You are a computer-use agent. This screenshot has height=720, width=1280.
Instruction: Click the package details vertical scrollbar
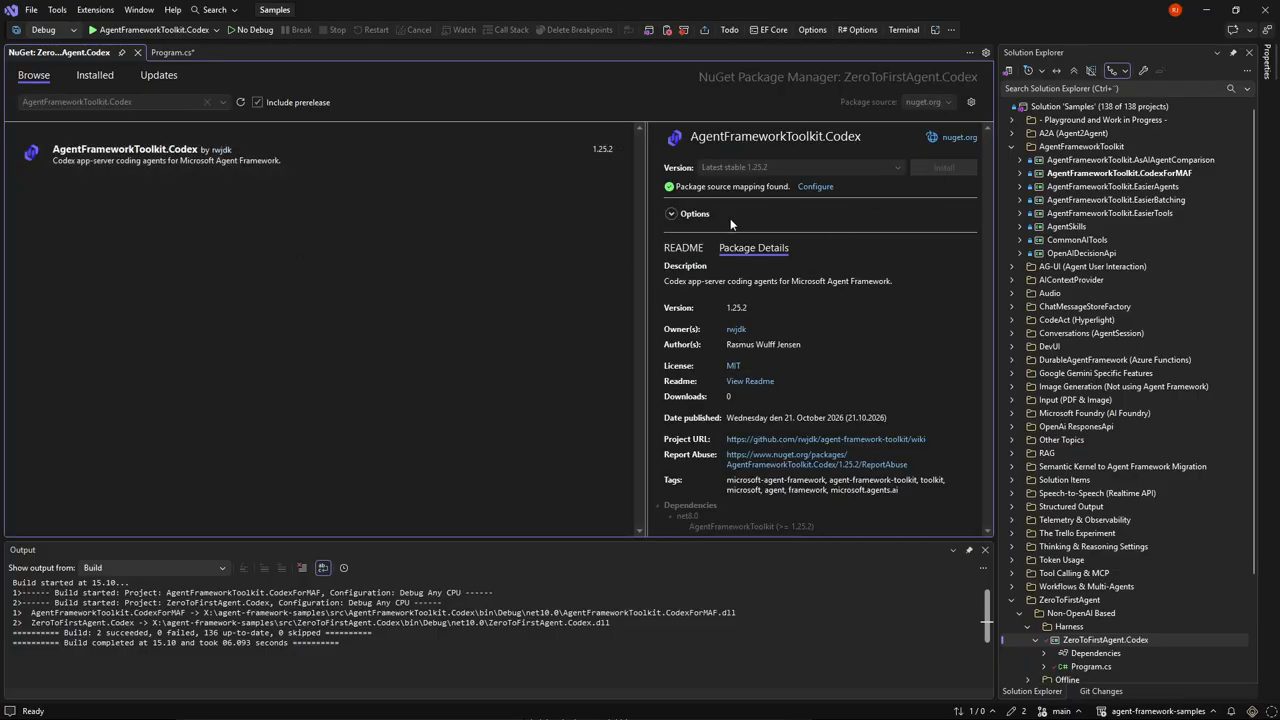point(988,328)
